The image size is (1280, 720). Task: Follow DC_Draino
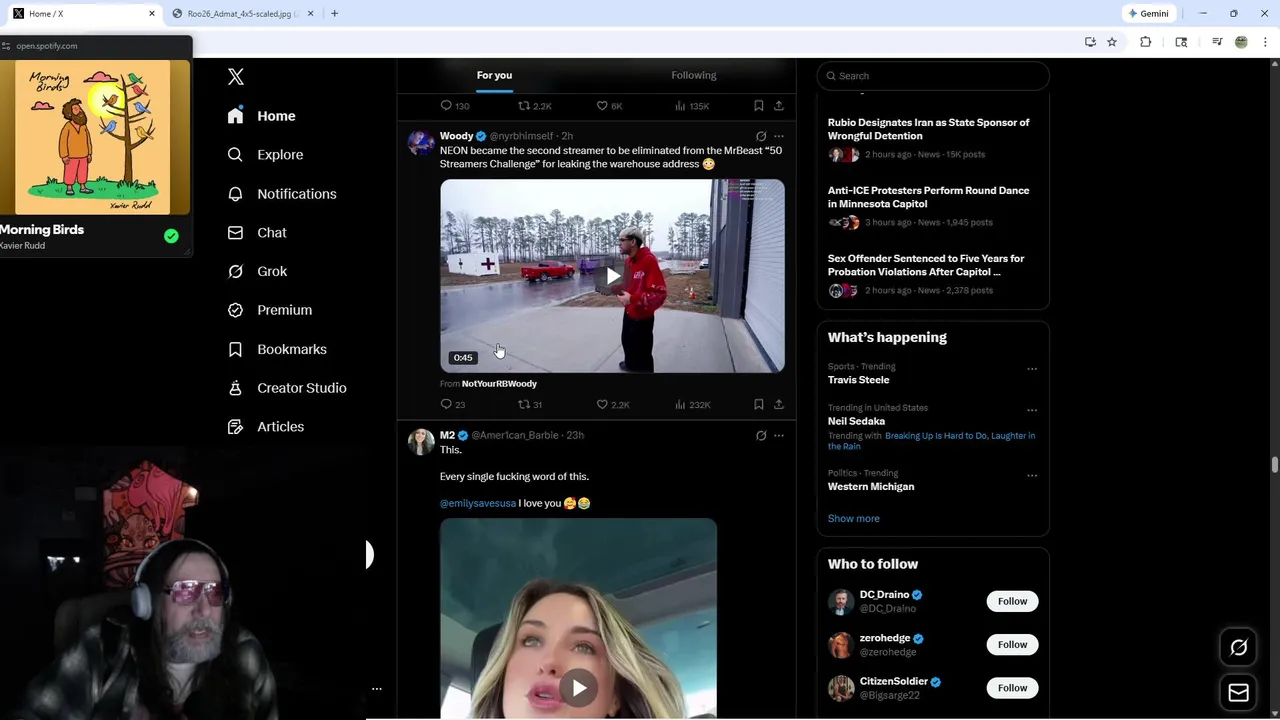click(x=1012, y=601)
